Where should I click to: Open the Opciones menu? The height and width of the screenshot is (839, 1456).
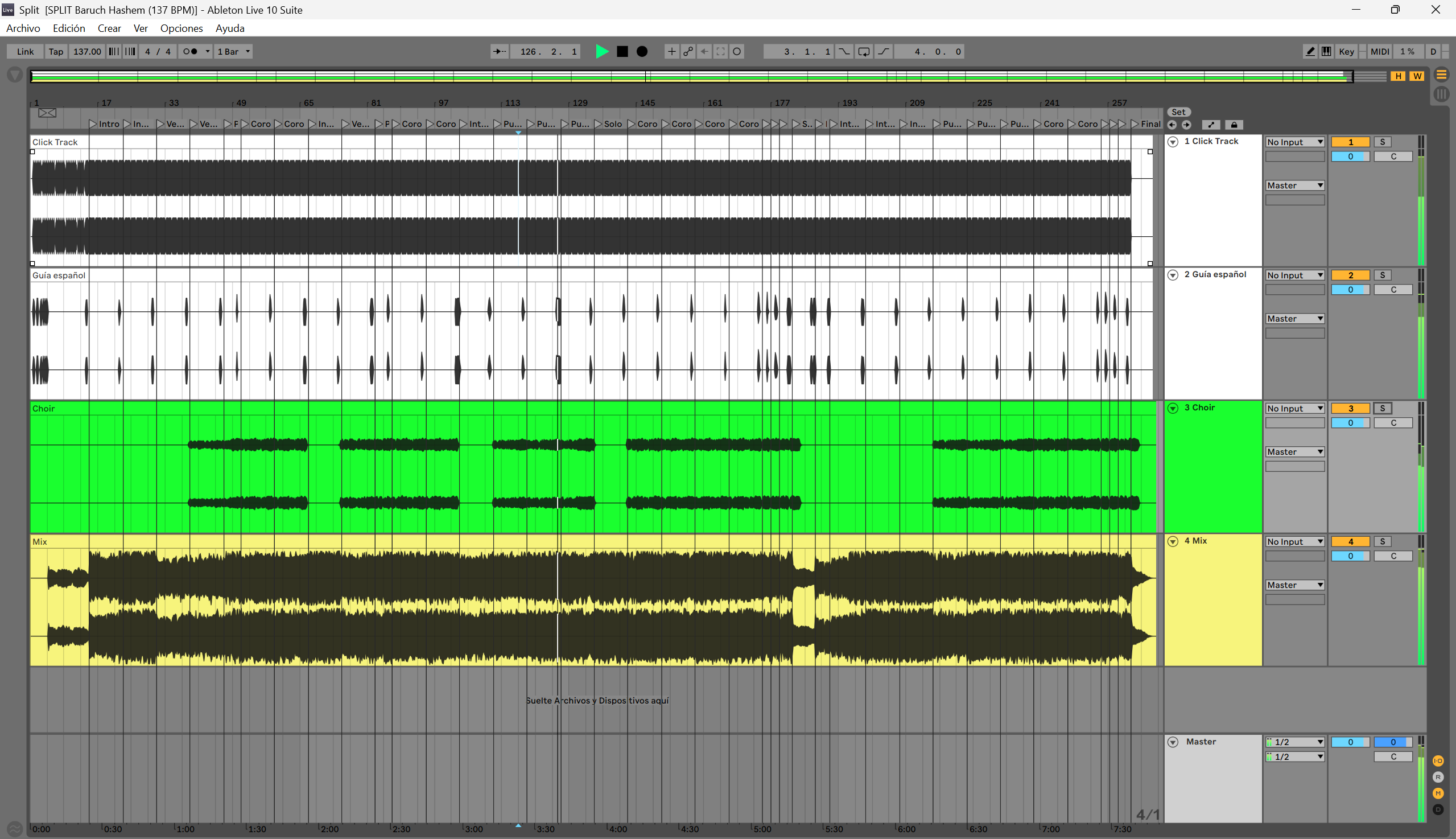(182, 28)
